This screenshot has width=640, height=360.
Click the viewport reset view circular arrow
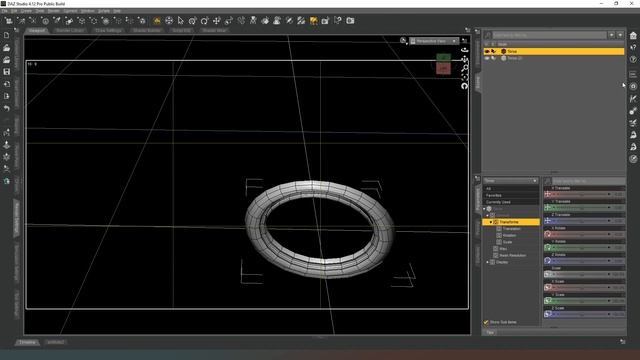[464, 86]
